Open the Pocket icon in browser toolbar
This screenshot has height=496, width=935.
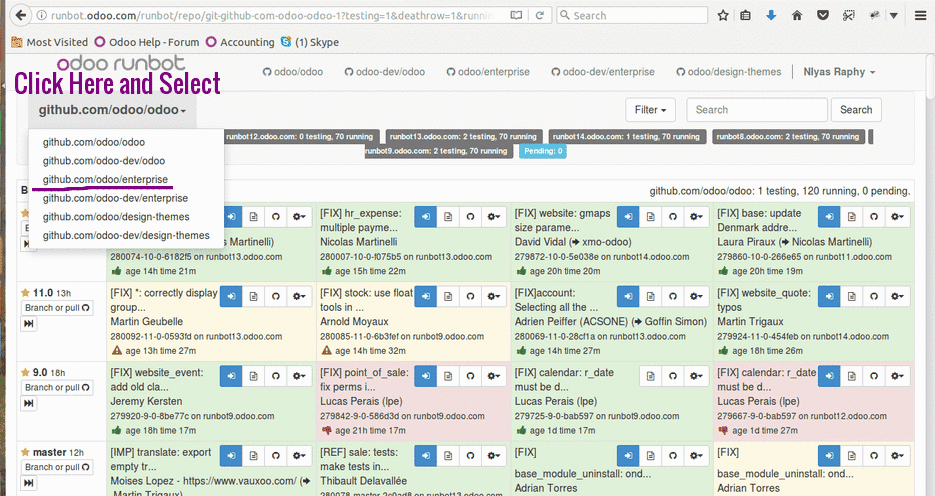(823, 16)
